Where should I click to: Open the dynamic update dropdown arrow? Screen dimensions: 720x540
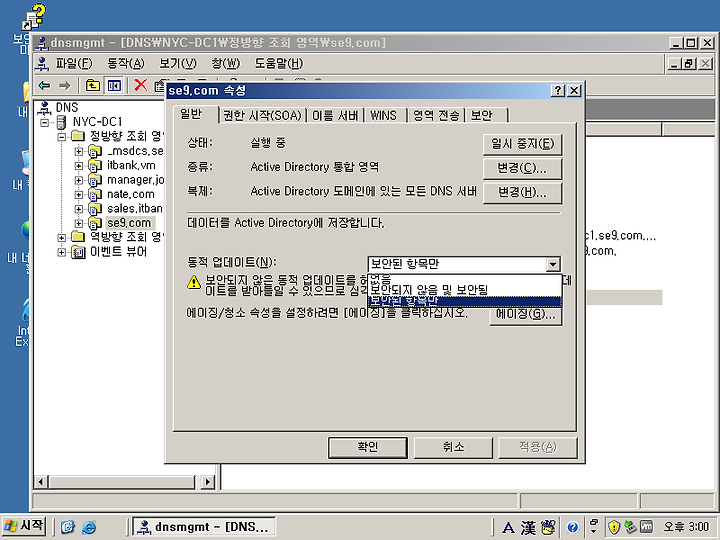pos(553,264)
